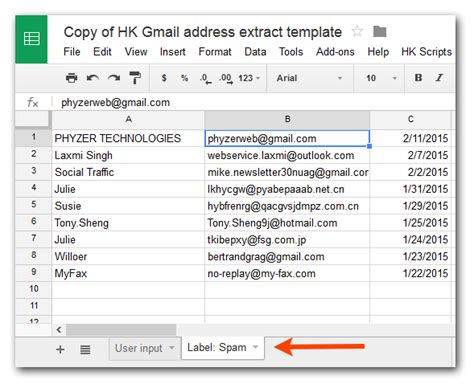The width and height of the screenshot is (474, 388).
Task: Decrease decimal places
Action: pos(206,79)
